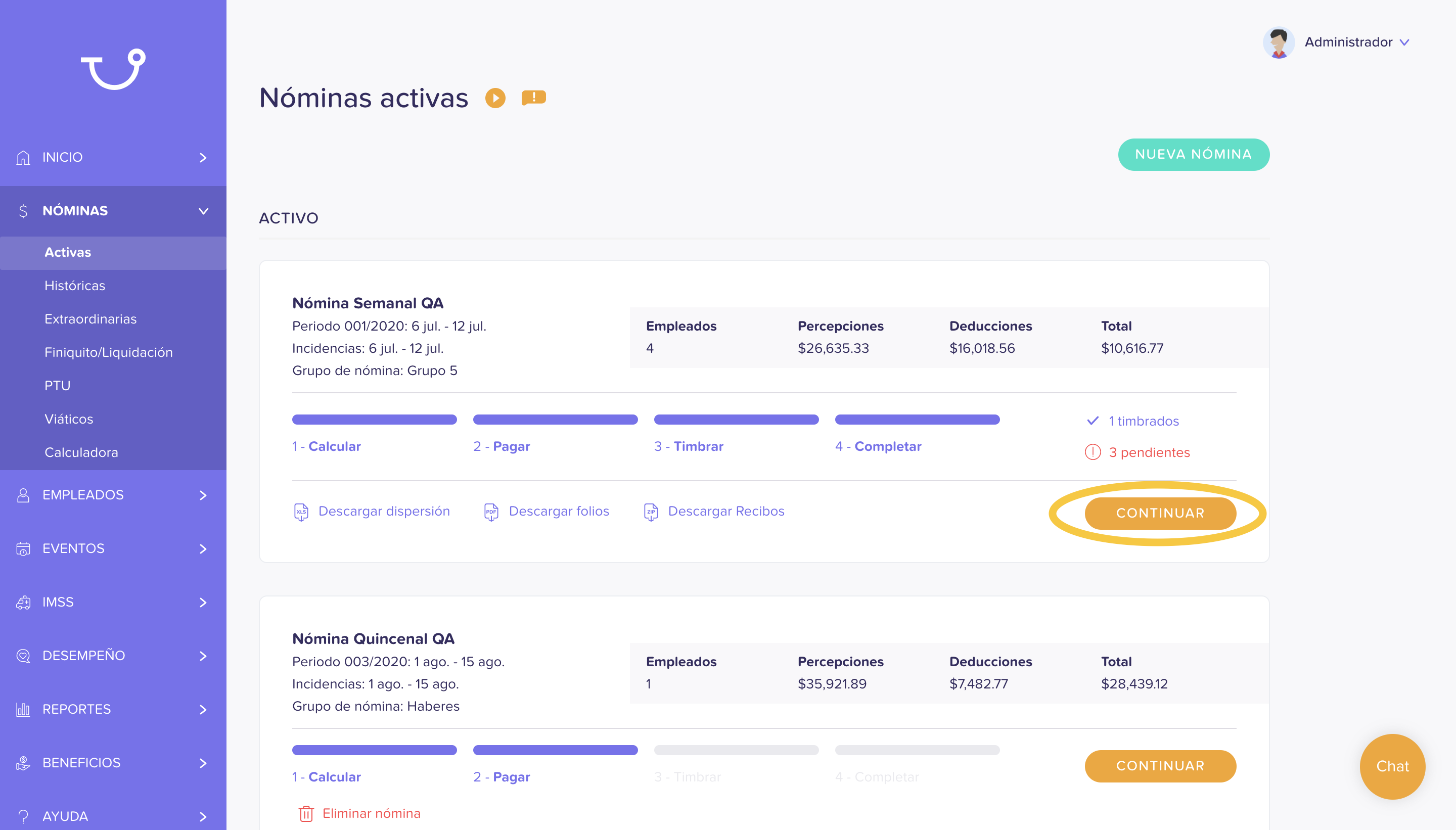The image size is (1456, 830).
Task: Expand the REPORTES sidebar section
Action: click(x=113, y=709)
